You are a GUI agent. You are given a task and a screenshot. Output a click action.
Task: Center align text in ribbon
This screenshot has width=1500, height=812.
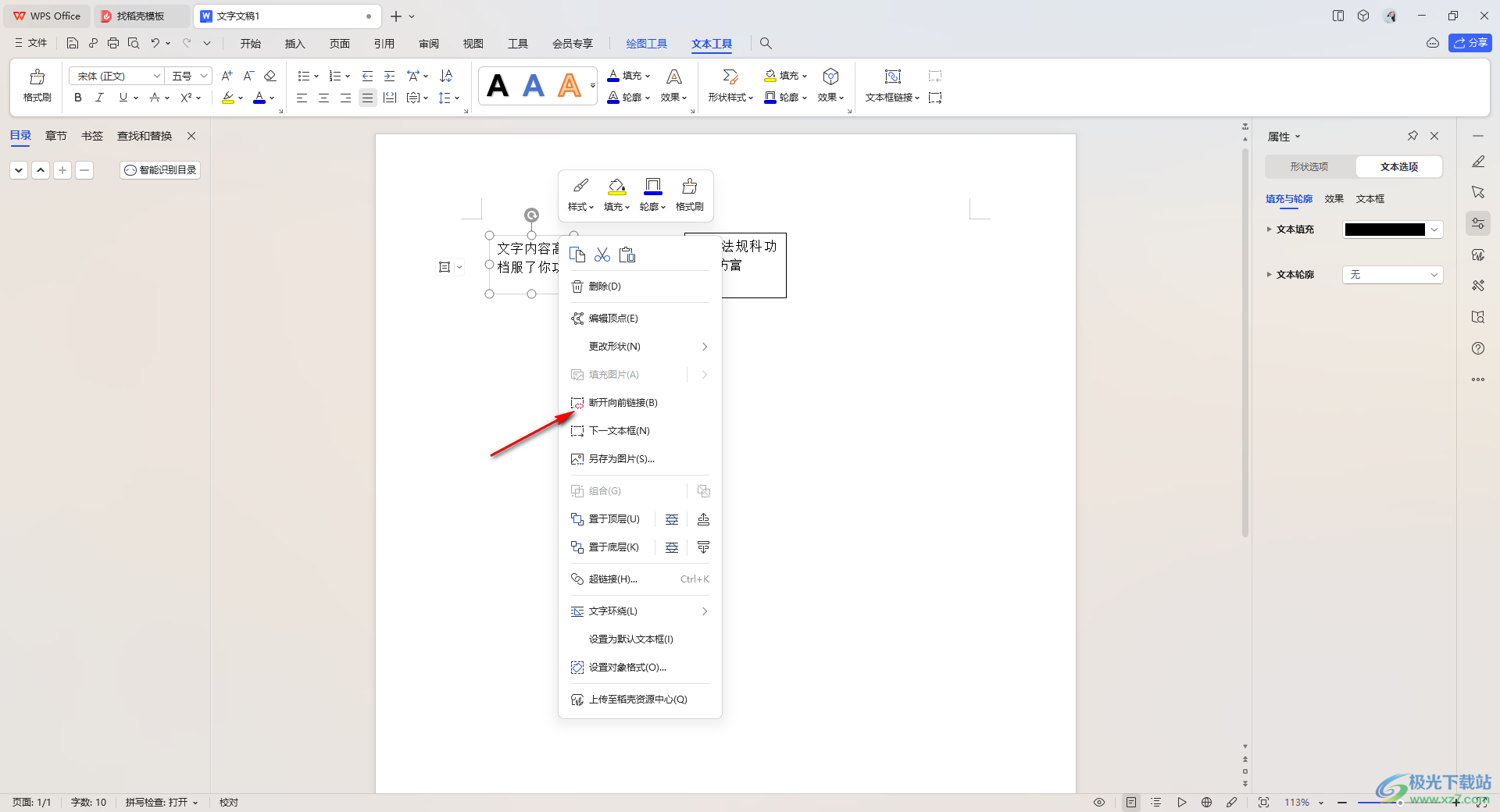point(323,98)
